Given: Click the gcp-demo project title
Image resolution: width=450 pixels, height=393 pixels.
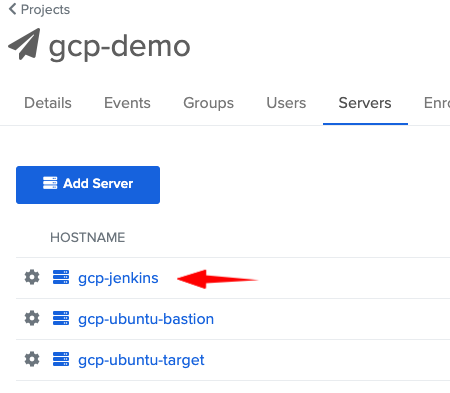Looking at the screenshot, I should click(x=120, y=46).
